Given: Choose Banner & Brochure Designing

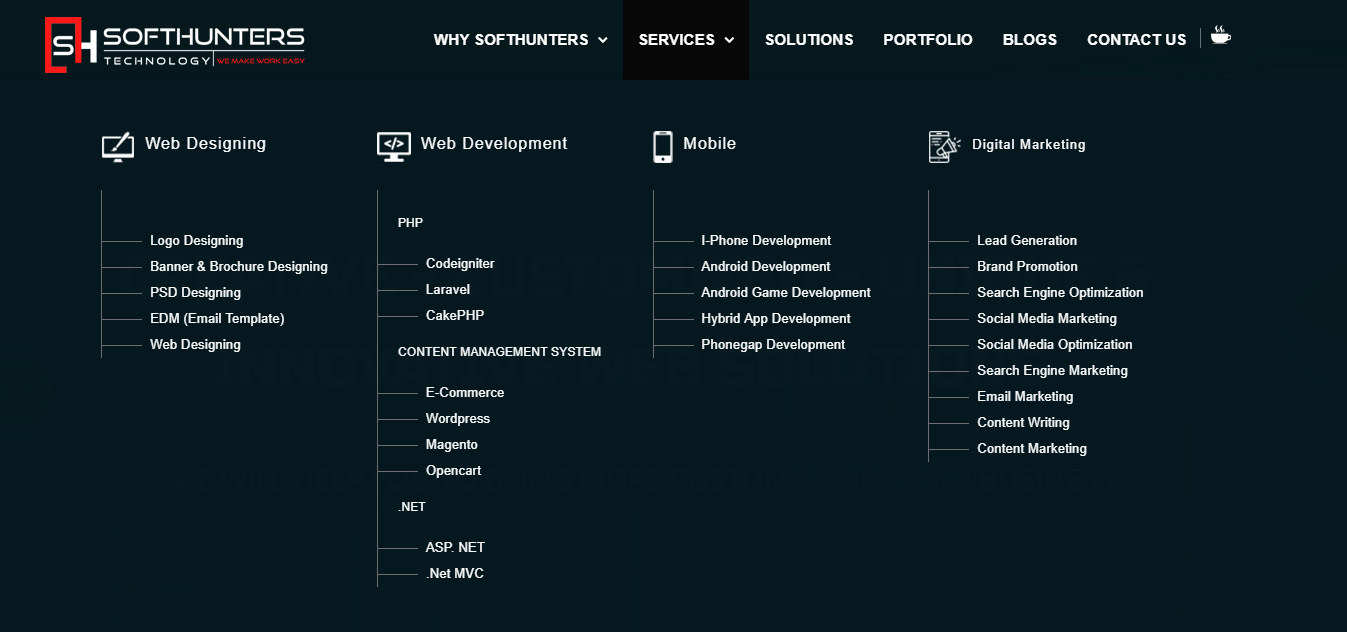Looking at the screenshot, I should point(239,267).
